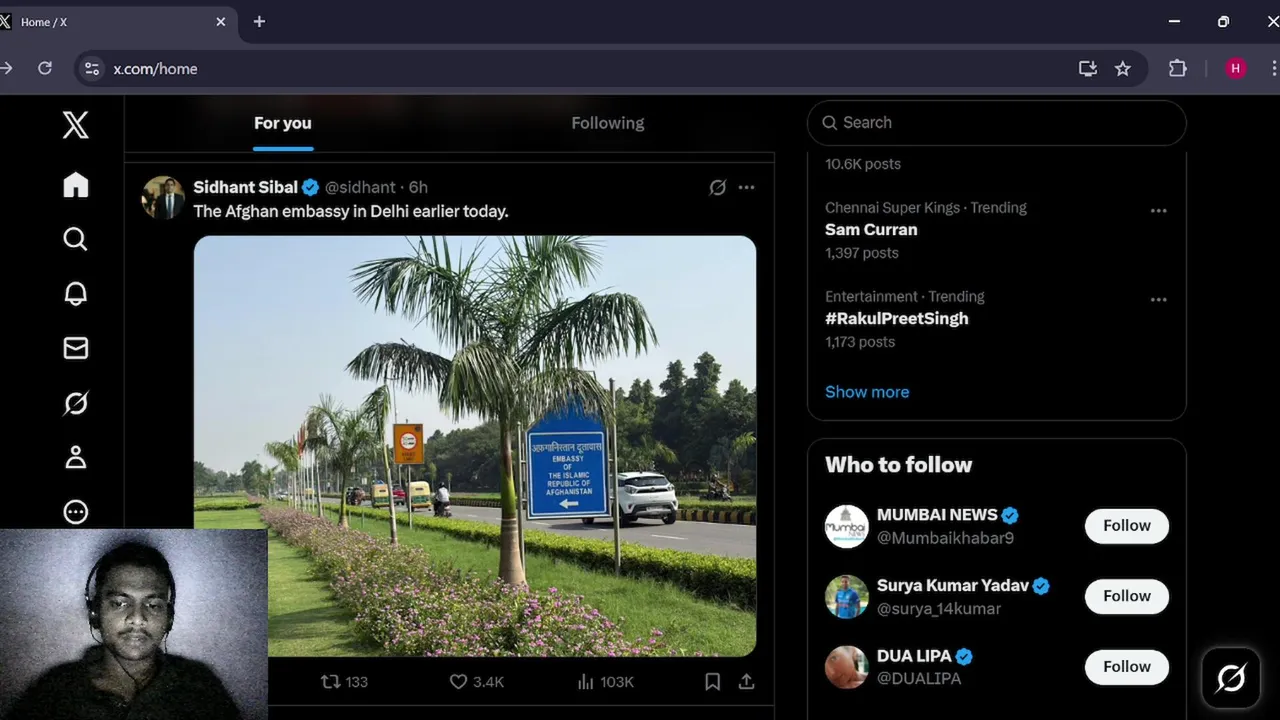The height and width of the screenshot is (720, 1280).
Task: Open the 6h post timestamp
Action: [x=418, y=187]
